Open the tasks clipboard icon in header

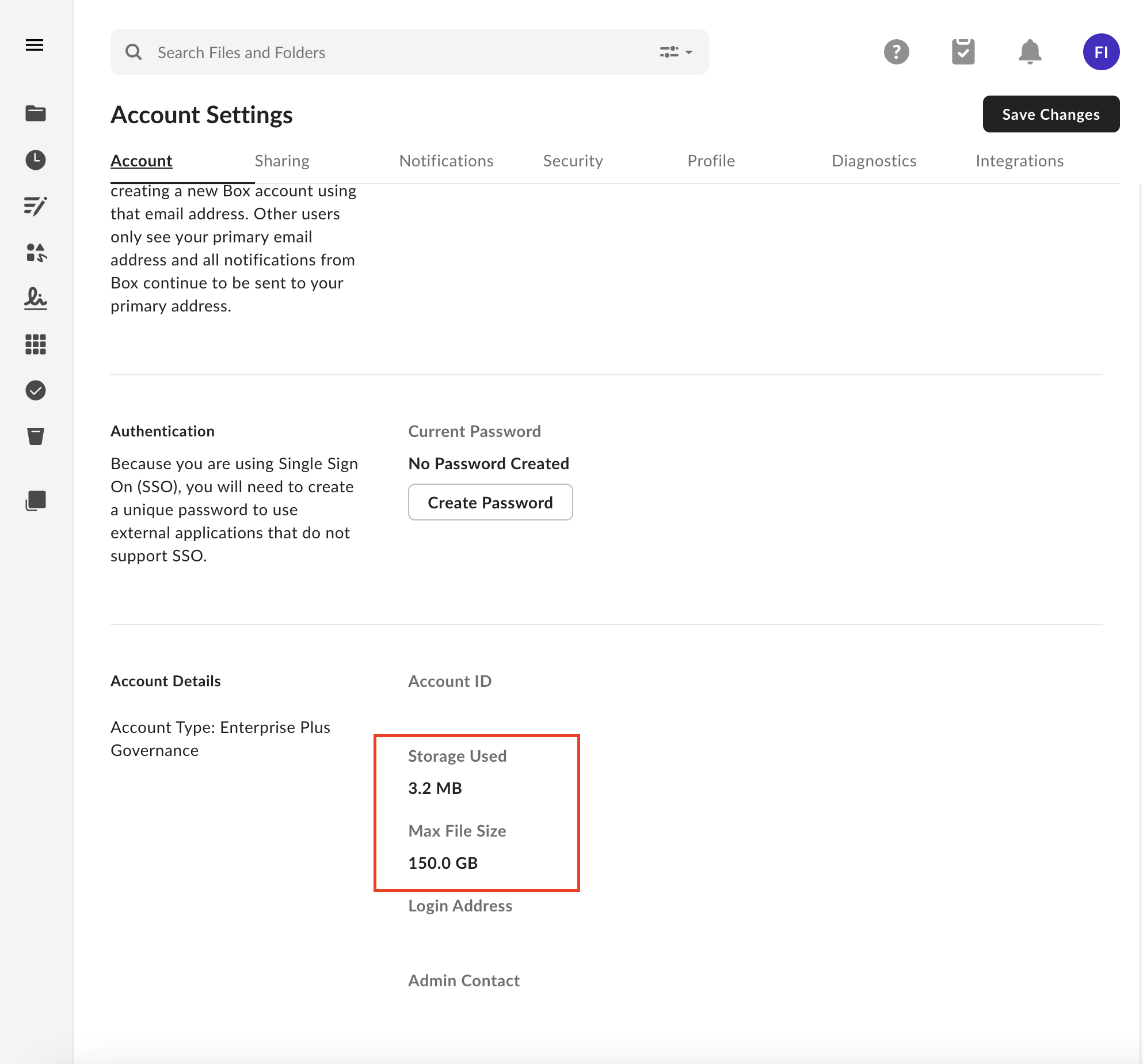click(x=963, y=52)
